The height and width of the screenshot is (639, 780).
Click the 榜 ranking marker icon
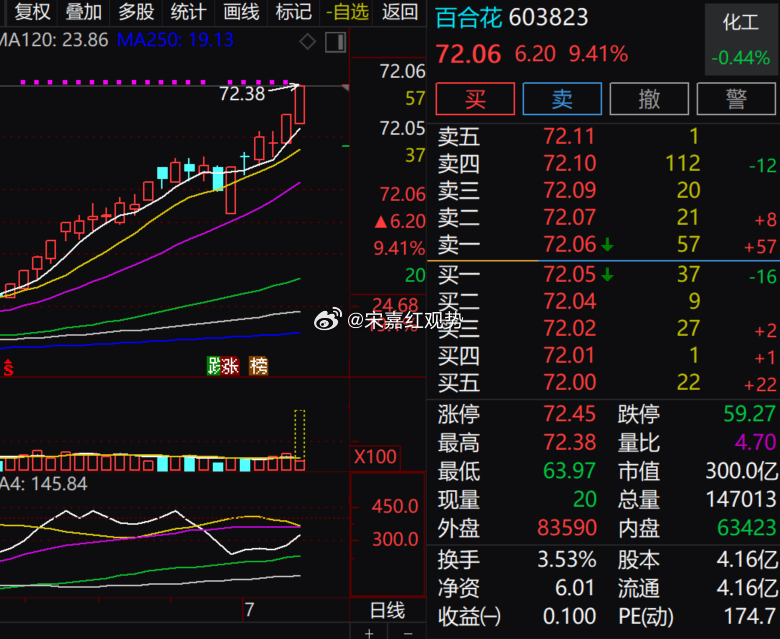pyautogui.click(x=259, y=366)
